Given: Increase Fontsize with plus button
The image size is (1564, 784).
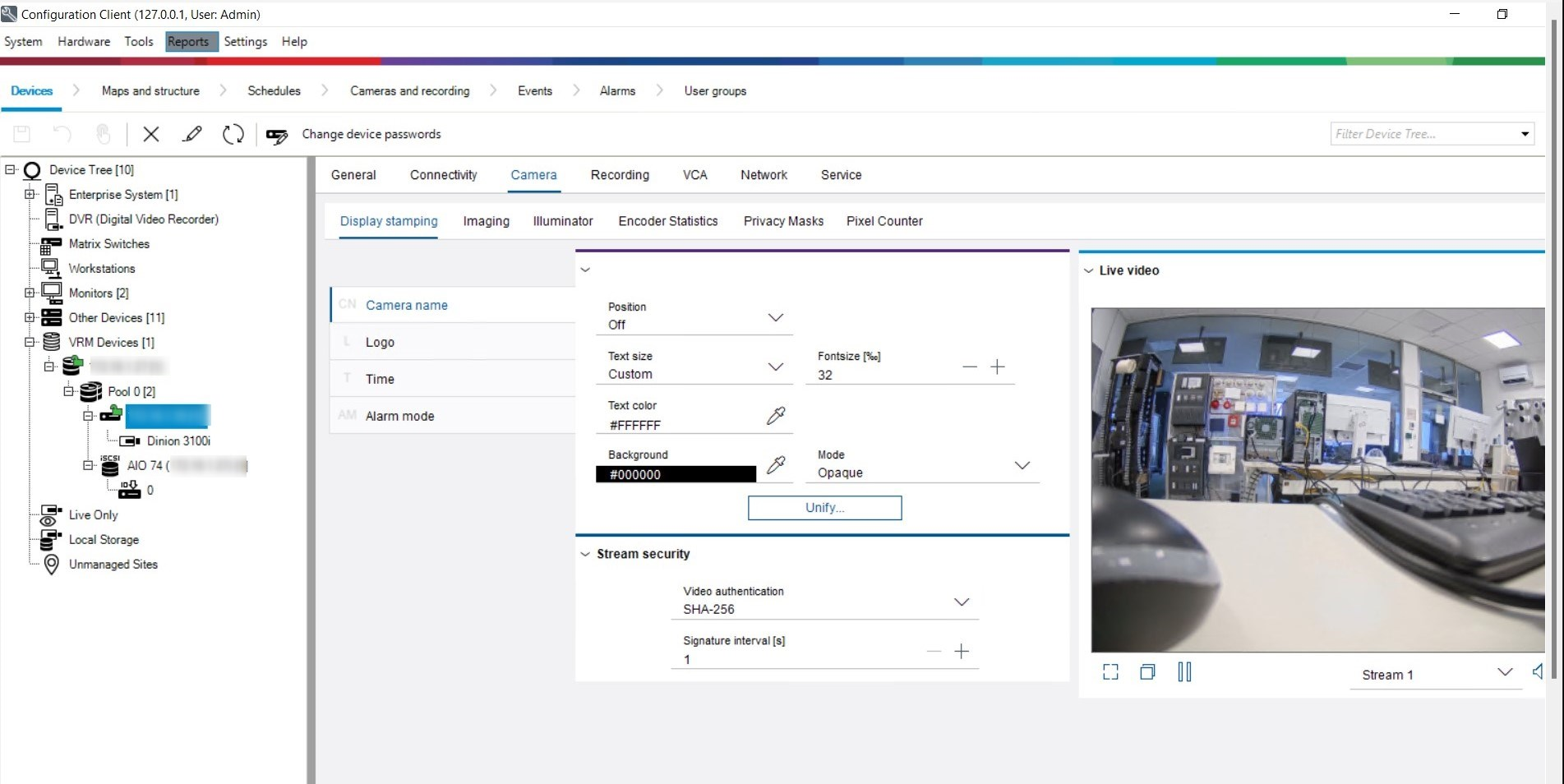Looking at the screenshot, I should (997, 367).
